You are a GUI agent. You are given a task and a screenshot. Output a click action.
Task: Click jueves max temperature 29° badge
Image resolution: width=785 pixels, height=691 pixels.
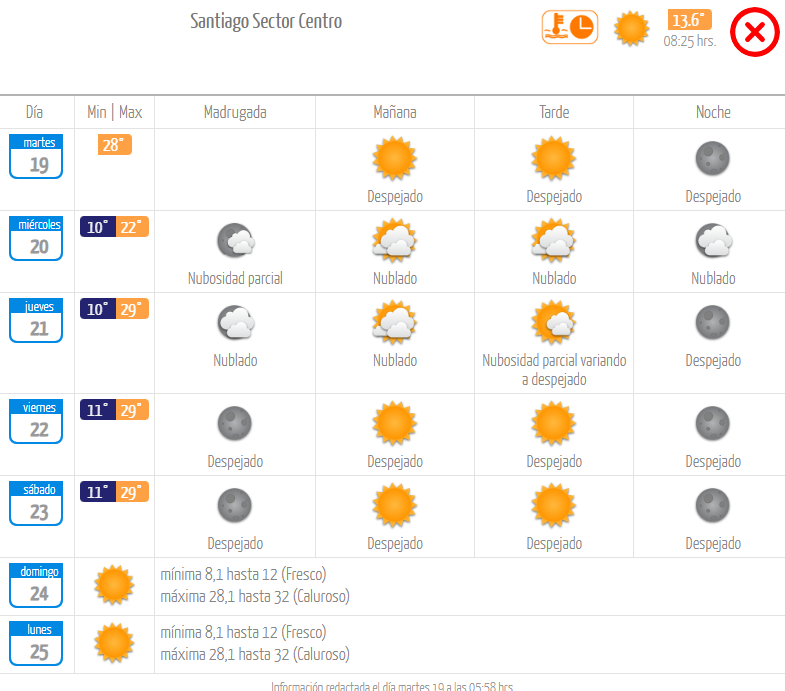click(x=133, y=309)
